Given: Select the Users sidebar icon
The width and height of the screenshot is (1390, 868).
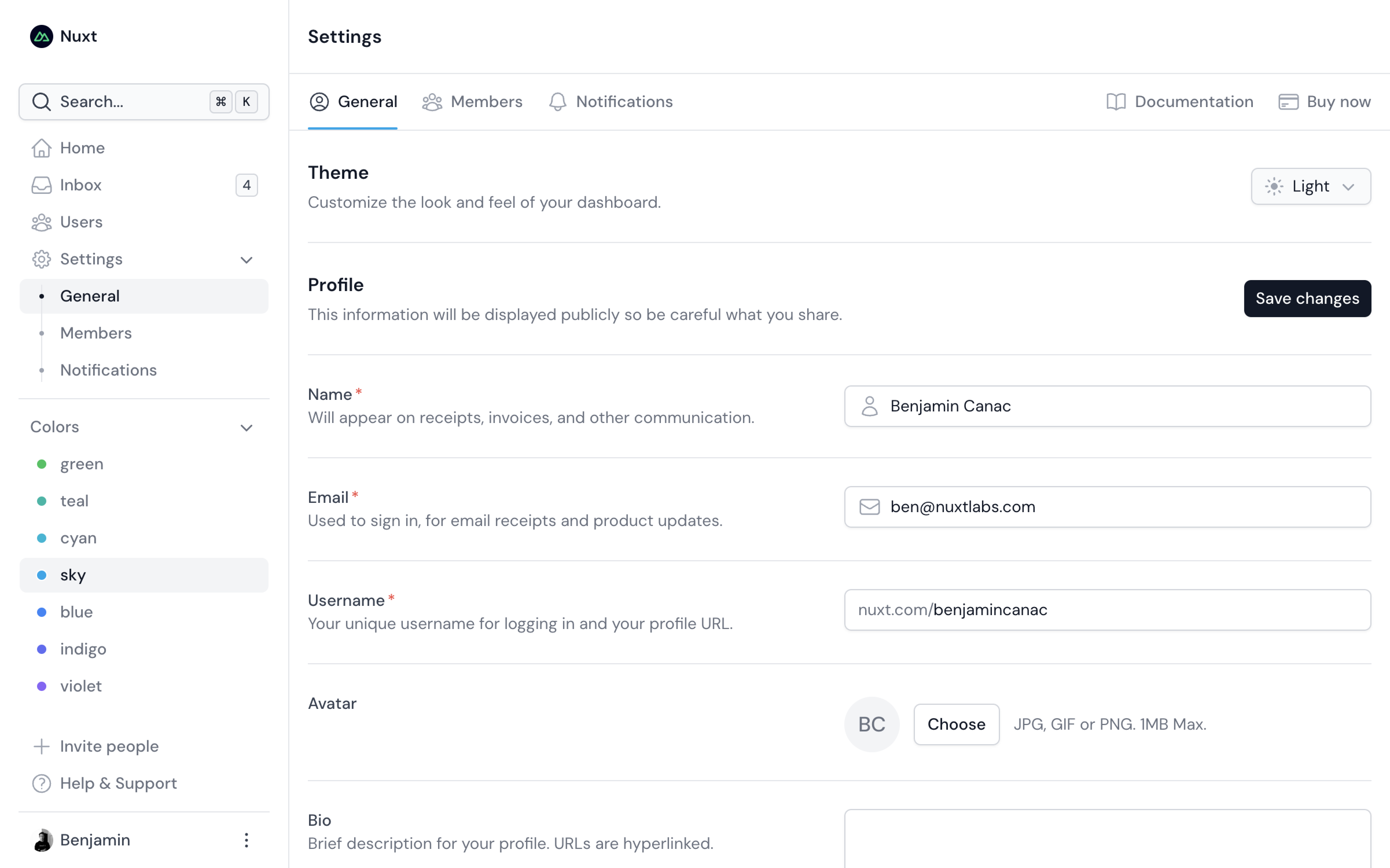Looking at the screenshot, I should (x=41, y=222).
